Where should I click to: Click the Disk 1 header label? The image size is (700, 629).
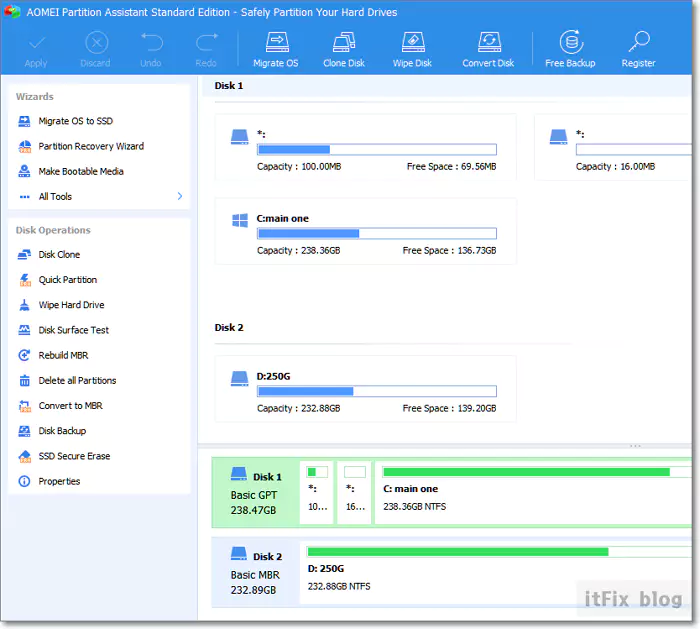point(229,86)
